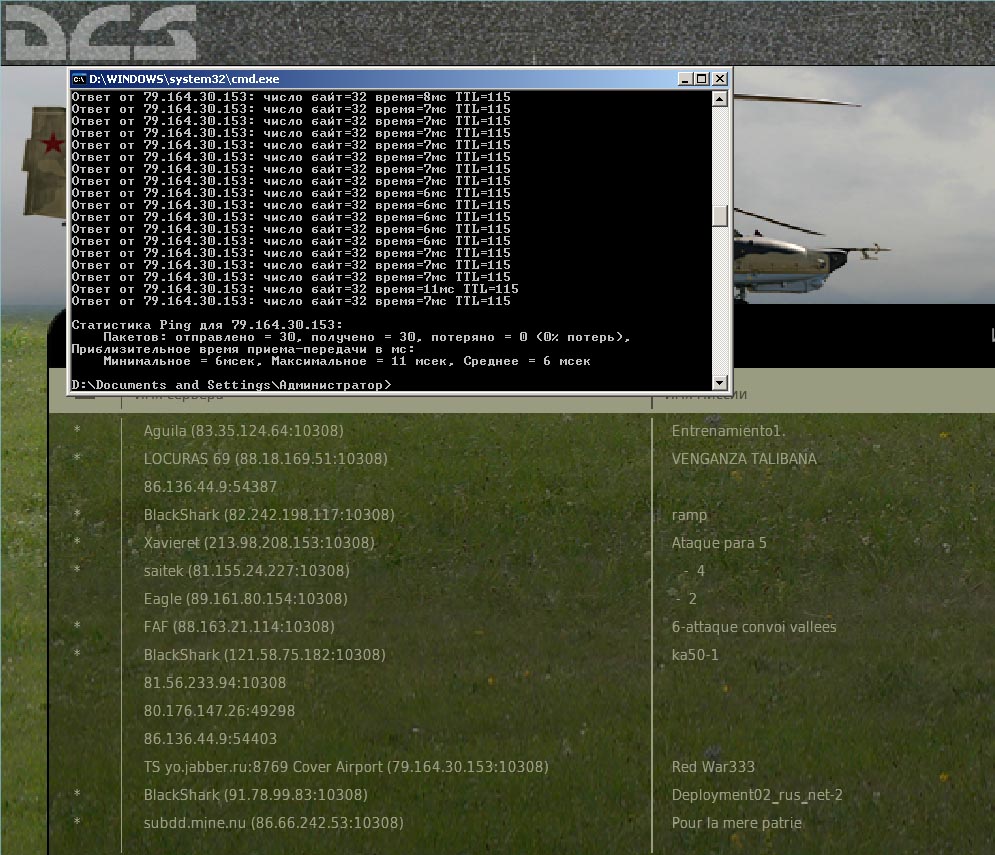This screenshot has width=995, height=855.
Task: Maximize the cmd.exe window
Action: point(701,79)
